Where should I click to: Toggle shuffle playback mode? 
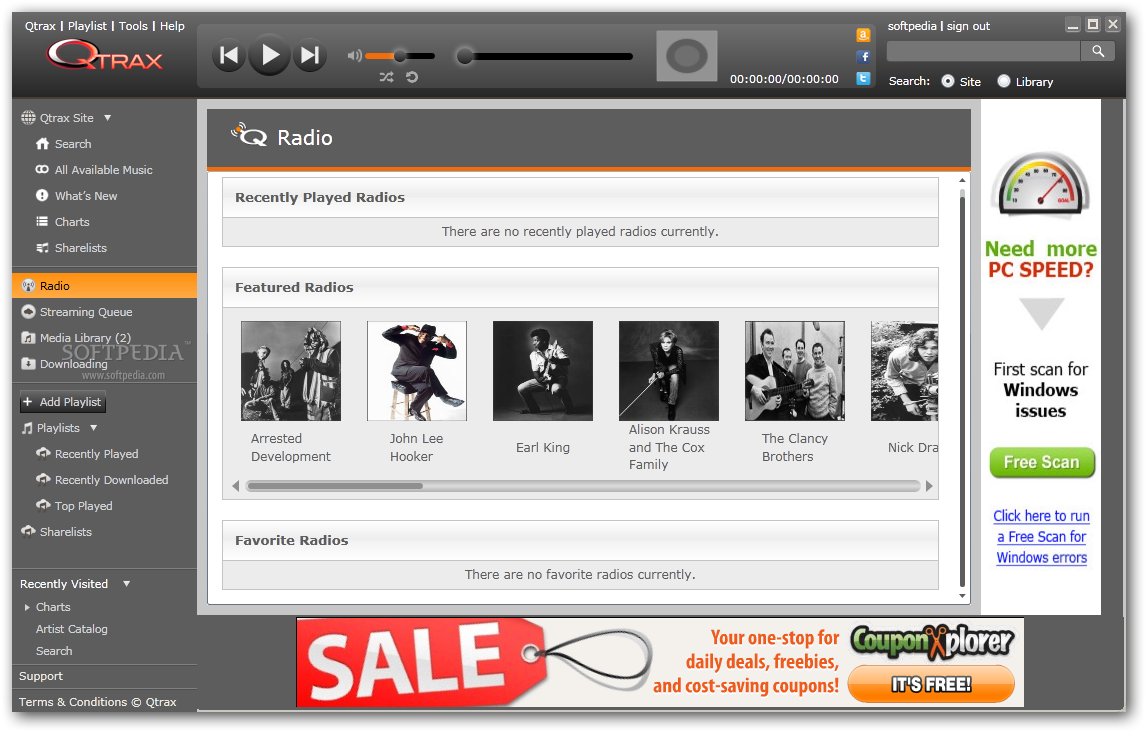click(387, 77)
